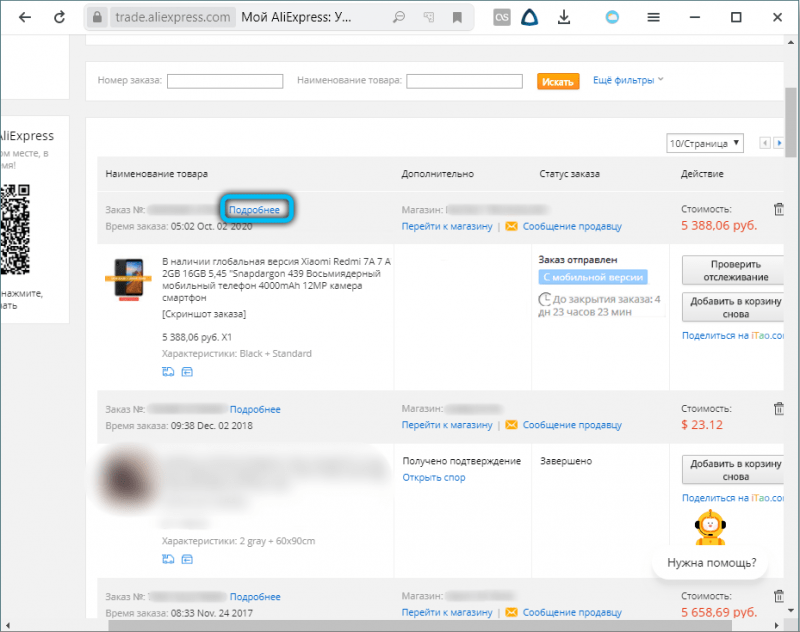800x632 pixels.
Task: Click Сообщение продавцу for 2018 order
Action: pos(572,425)
